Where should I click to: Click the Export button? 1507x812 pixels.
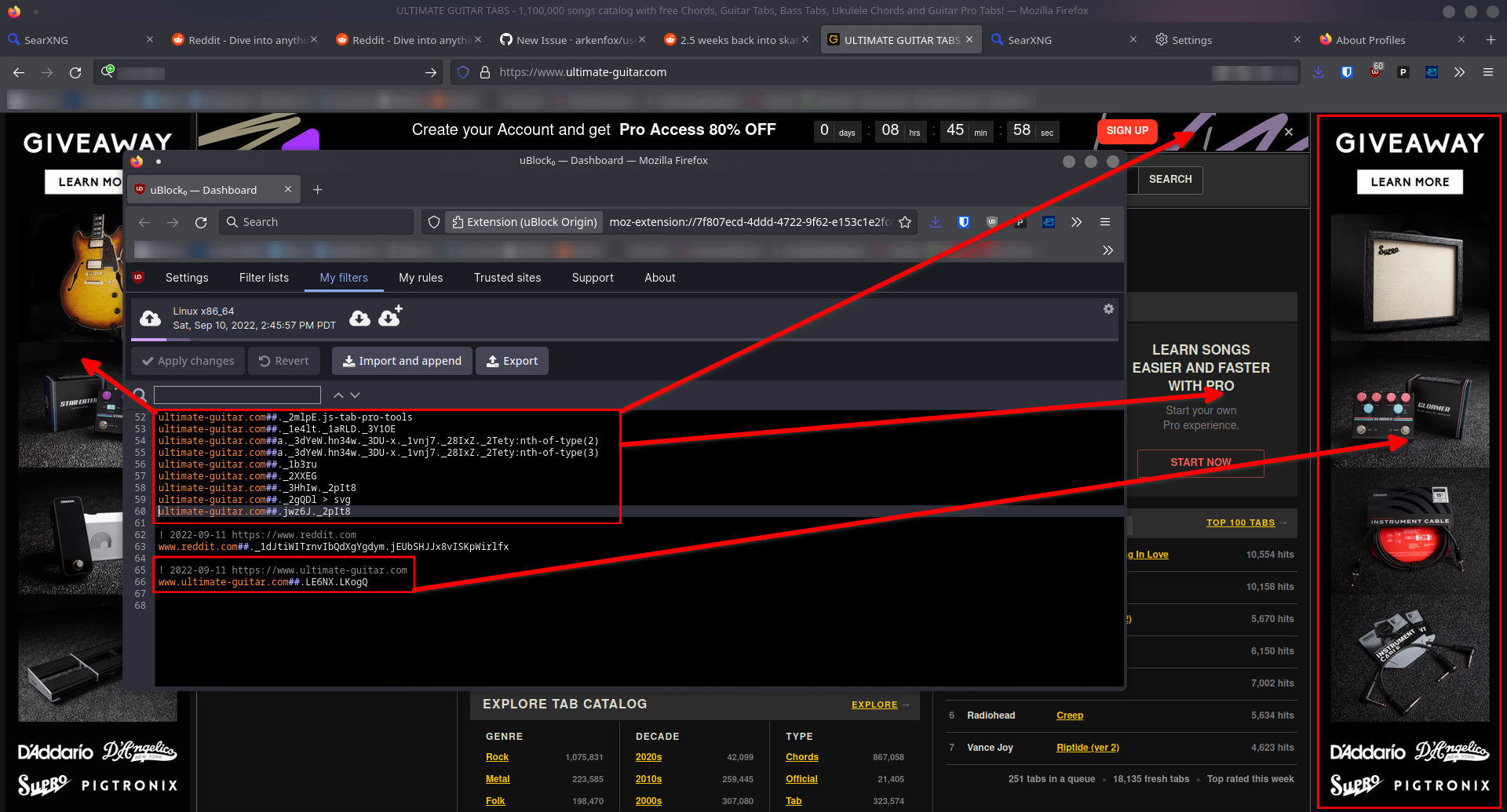(x=512, y=361)
